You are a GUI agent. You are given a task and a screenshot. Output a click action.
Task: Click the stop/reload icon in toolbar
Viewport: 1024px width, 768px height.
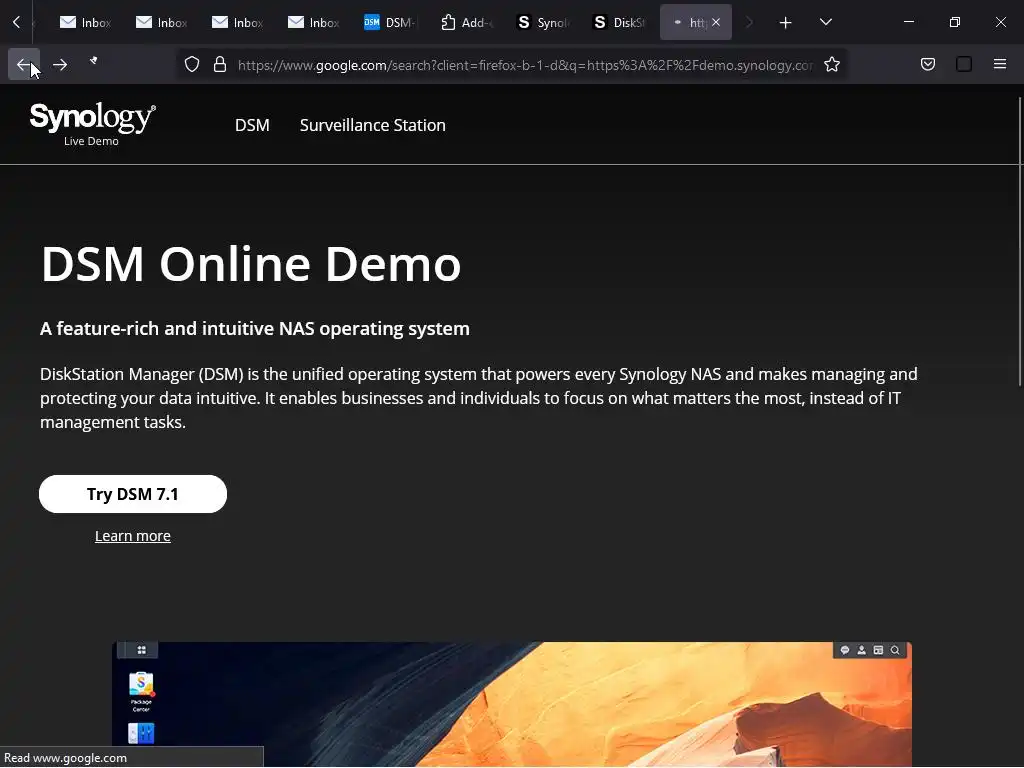tap(94, 61)
